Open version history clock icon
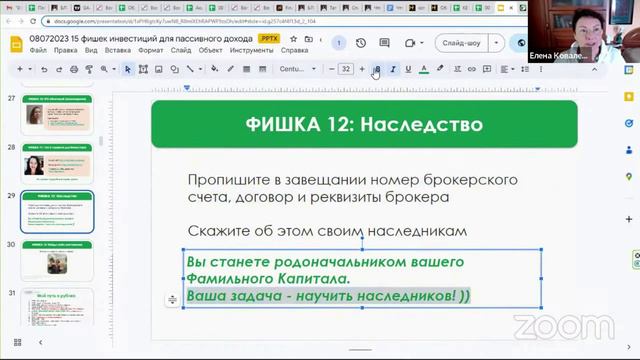 pos(361,43)
